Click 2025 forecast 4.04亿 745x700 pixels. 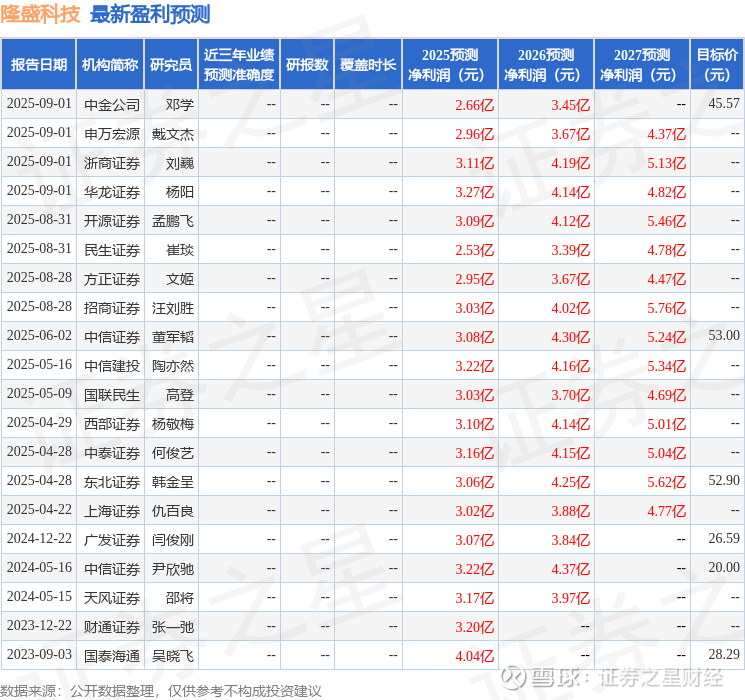point(475,656)
